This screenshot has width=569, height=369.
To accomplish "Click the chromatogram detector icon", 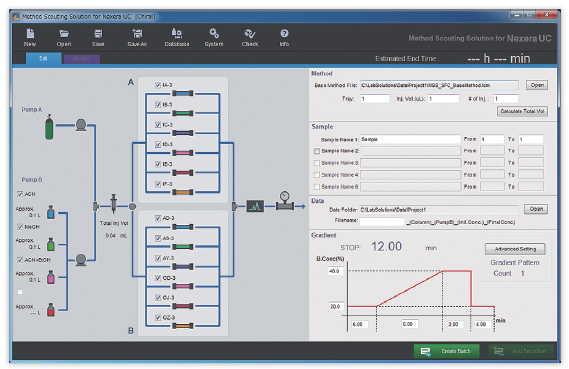I will (x=255, y=206).
